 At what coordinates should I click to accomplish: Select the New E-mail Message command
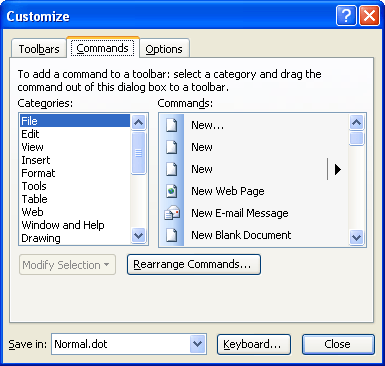[254, 213]
